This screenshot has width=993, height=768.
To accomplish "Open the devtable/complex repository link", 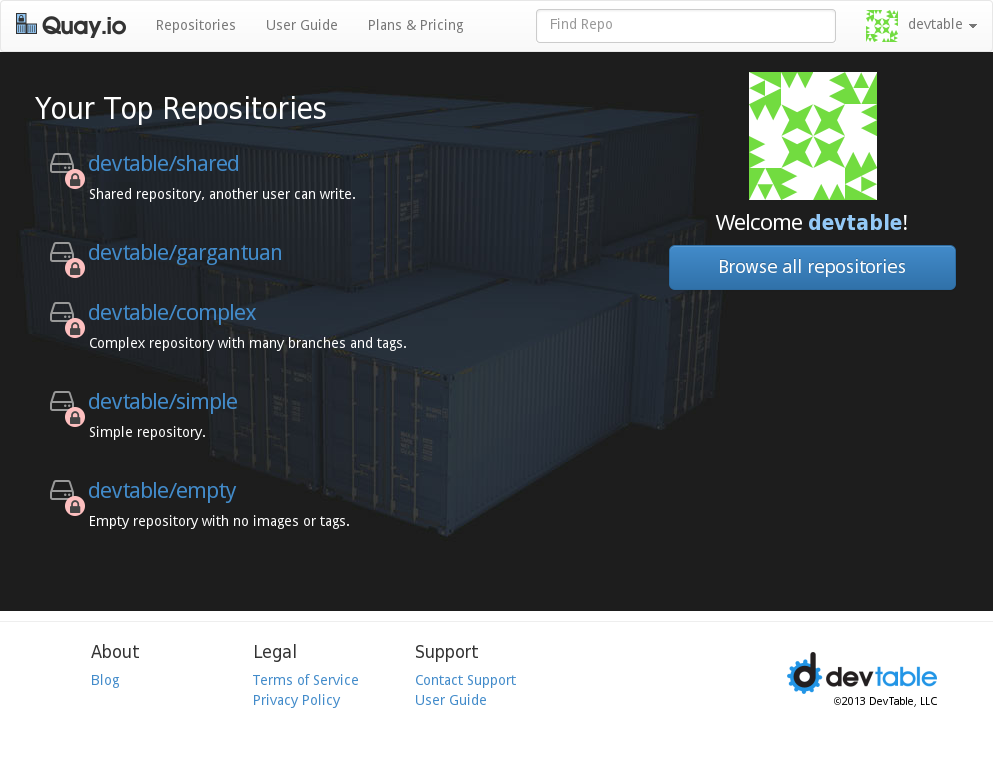I will click(x=172, y=313).
